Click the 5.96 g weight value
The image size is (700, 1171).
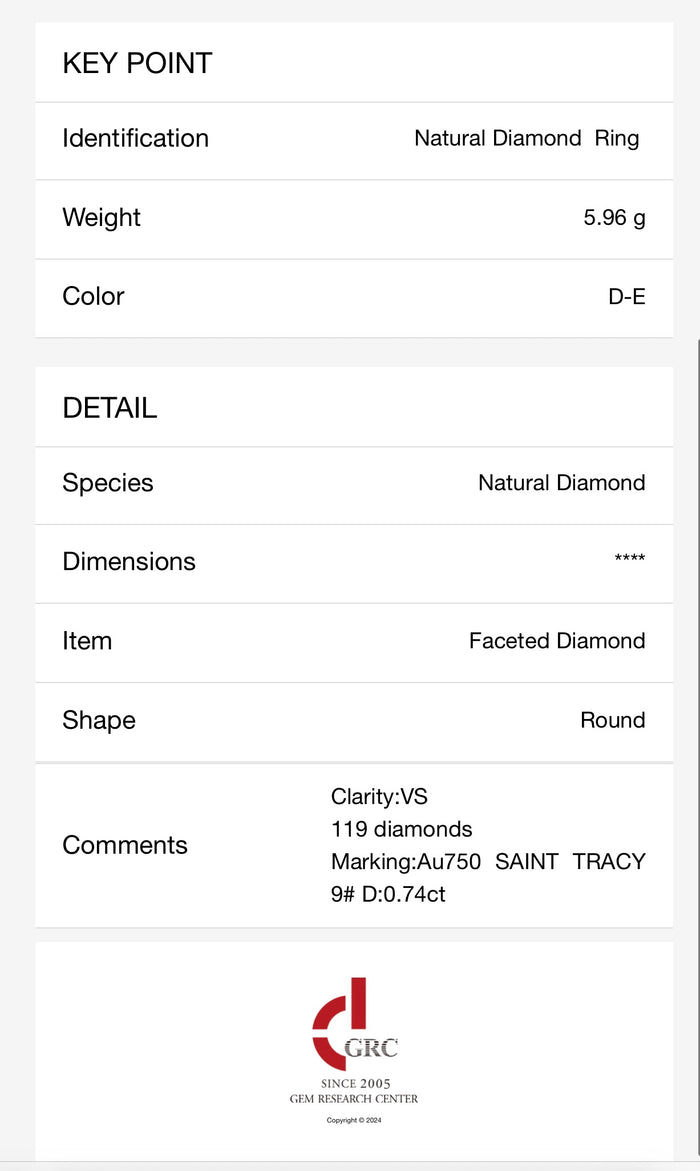(614, 217)
